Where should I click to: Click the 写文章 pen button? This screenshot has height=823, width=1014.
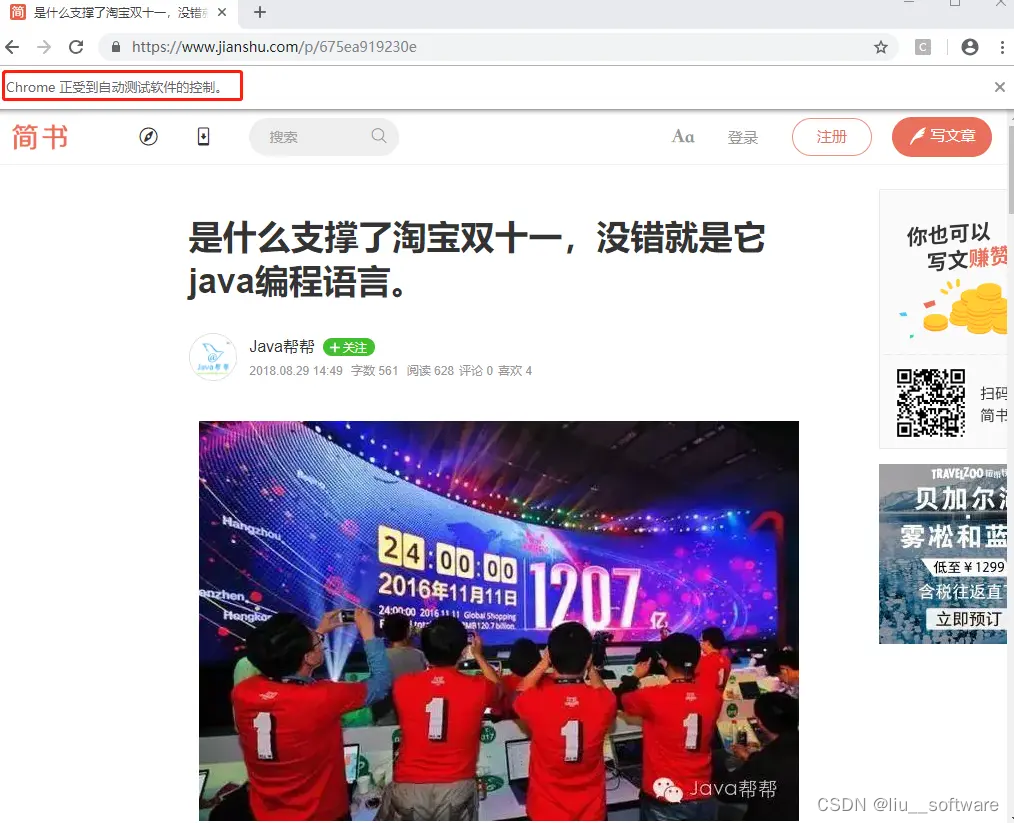tap(941, 137)
